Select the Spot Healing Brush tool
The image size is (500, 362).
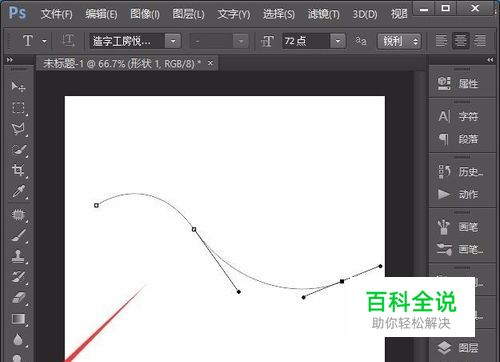point(18,215)
